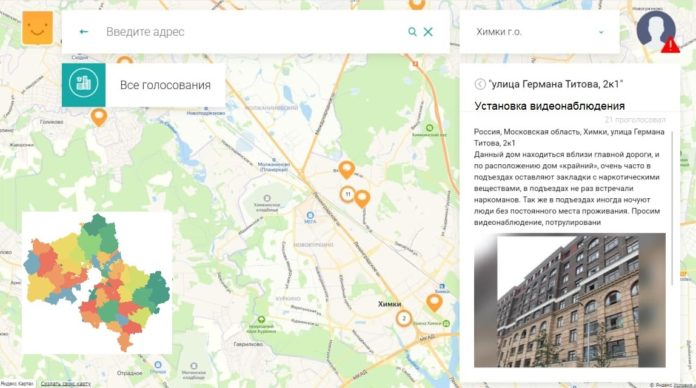This screenshot has height=388, width=696.
Task: Click the orange pin east of the Химки label
Action: click(434, 303)
